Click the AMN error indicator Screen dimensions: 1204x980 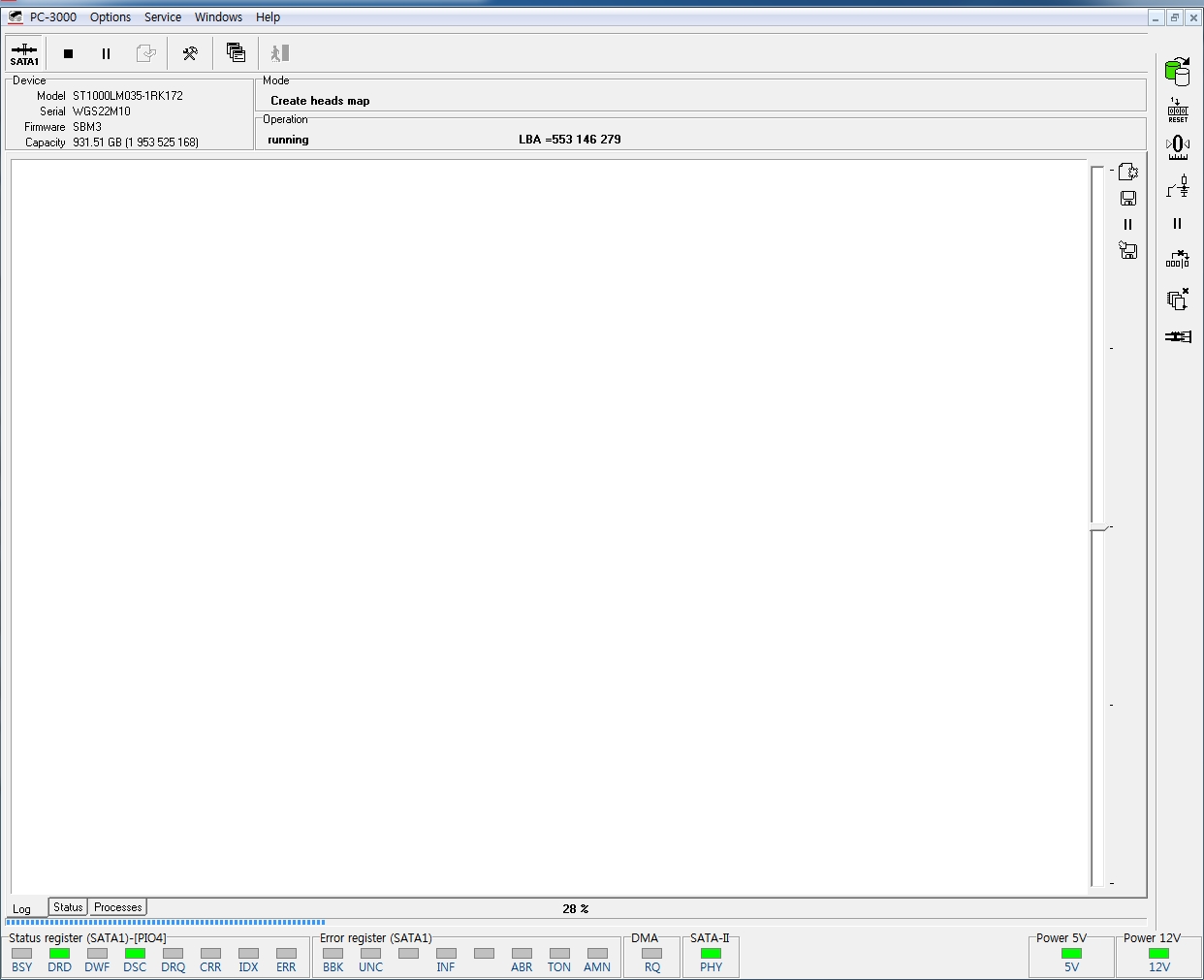(x=597, y=954)
